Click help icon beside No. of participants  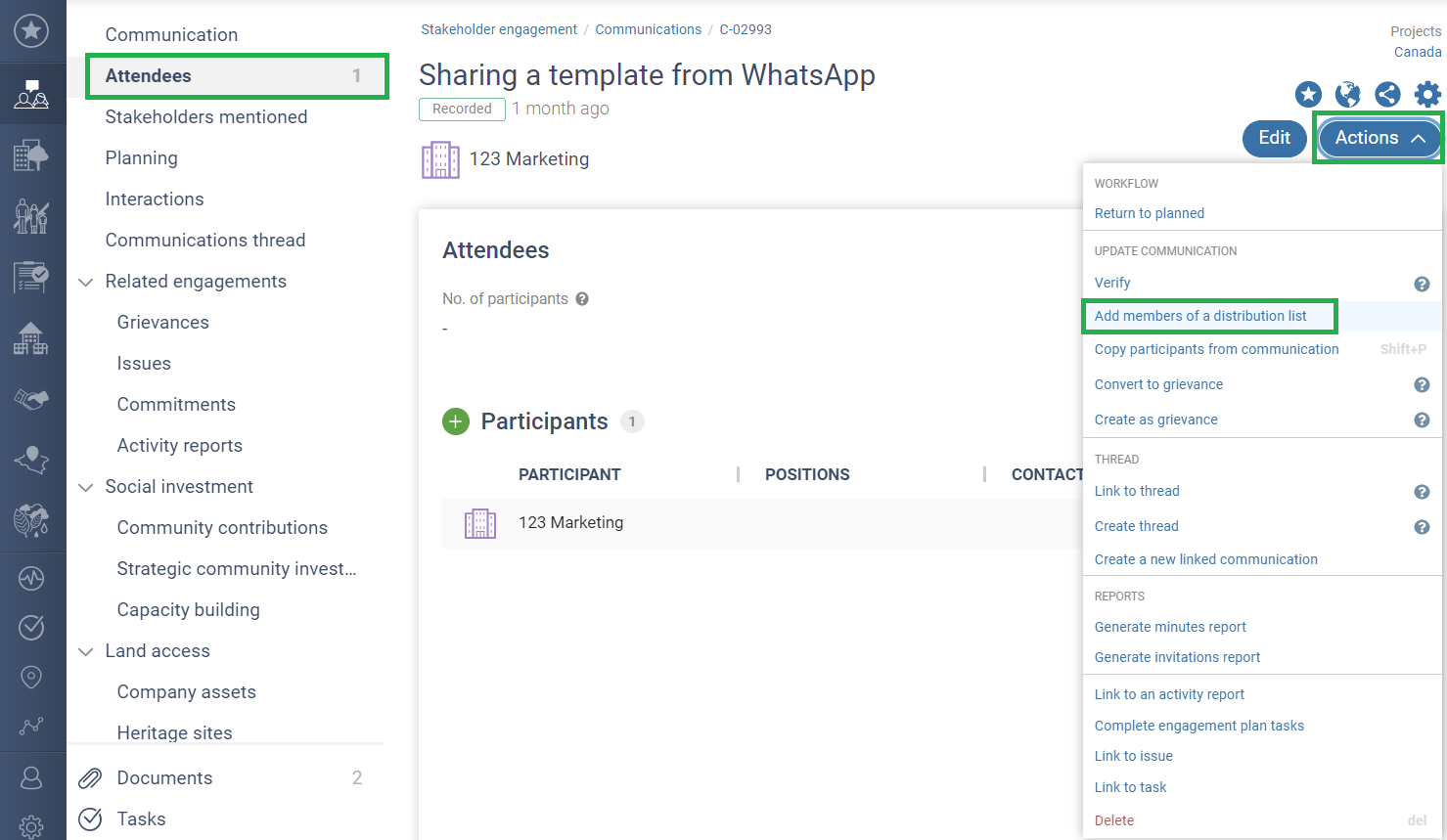click(582, 299)
